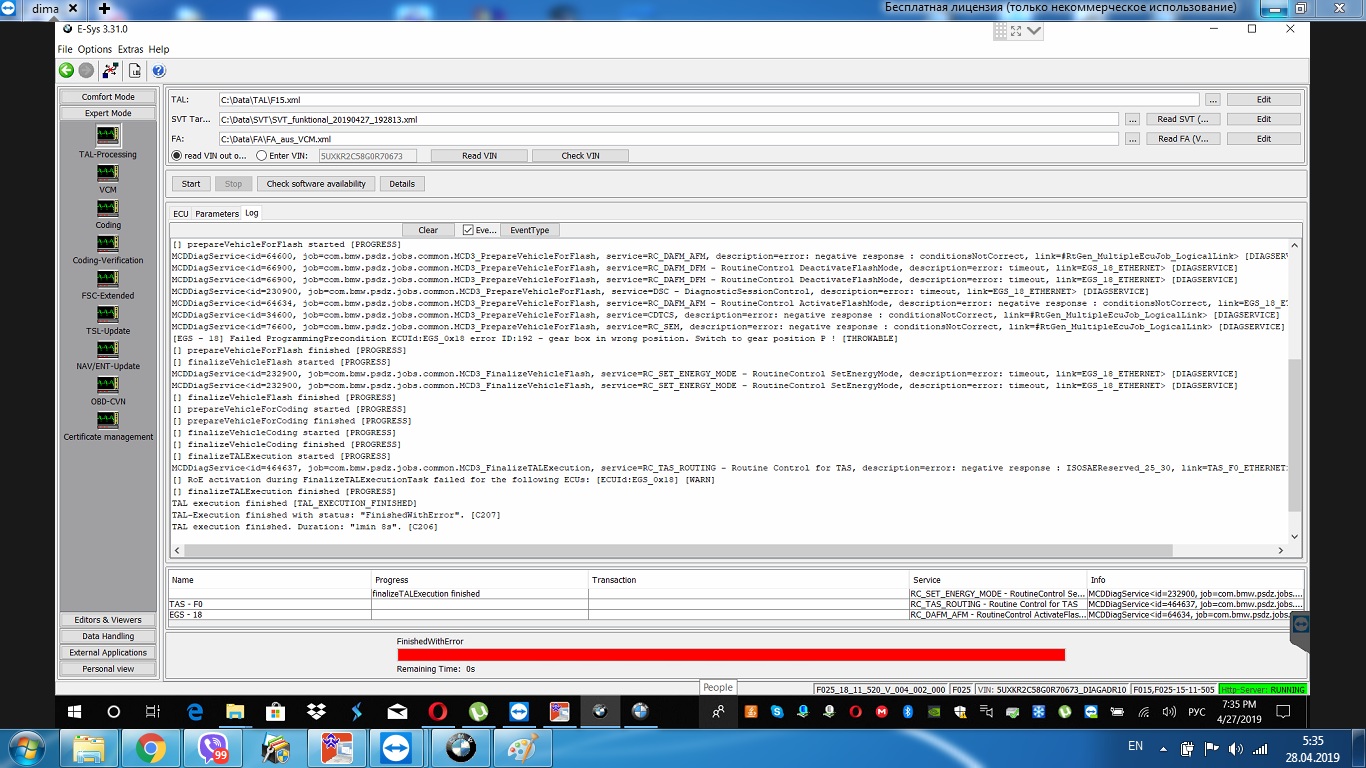
Task: Open TeamViewer in the local taskbar
Action: tap(397, 748)
